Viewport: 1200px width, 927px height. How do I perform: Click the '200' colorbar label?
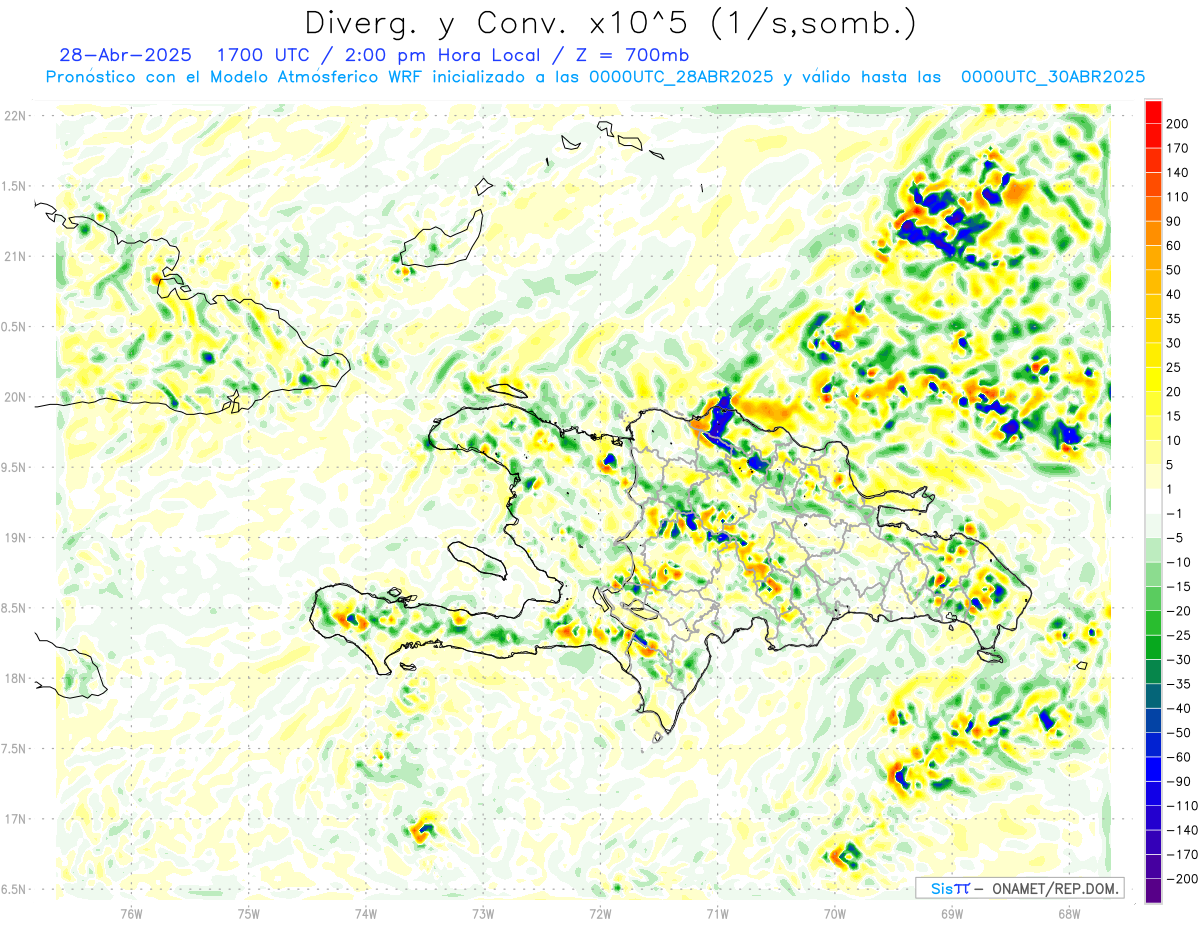coord(1177,124)
